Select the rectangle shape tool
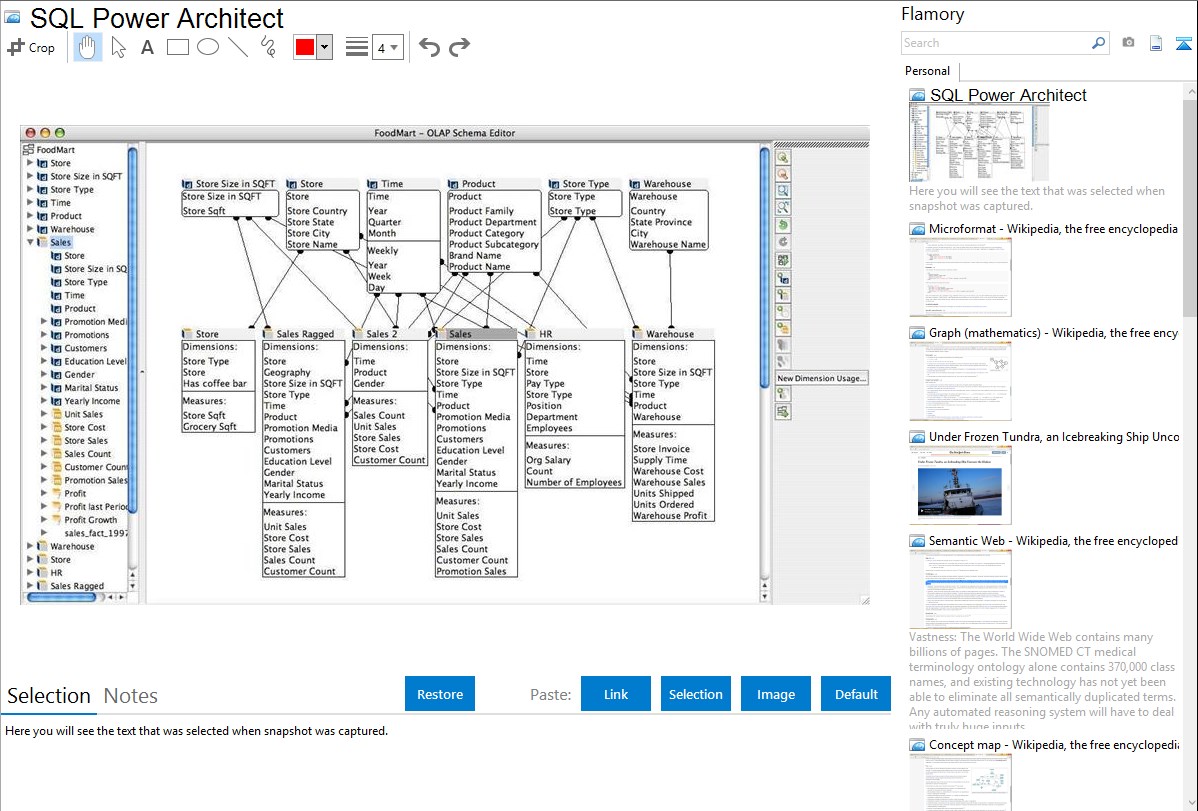Viewport: 1198px width, 811px height. [177, 47]
